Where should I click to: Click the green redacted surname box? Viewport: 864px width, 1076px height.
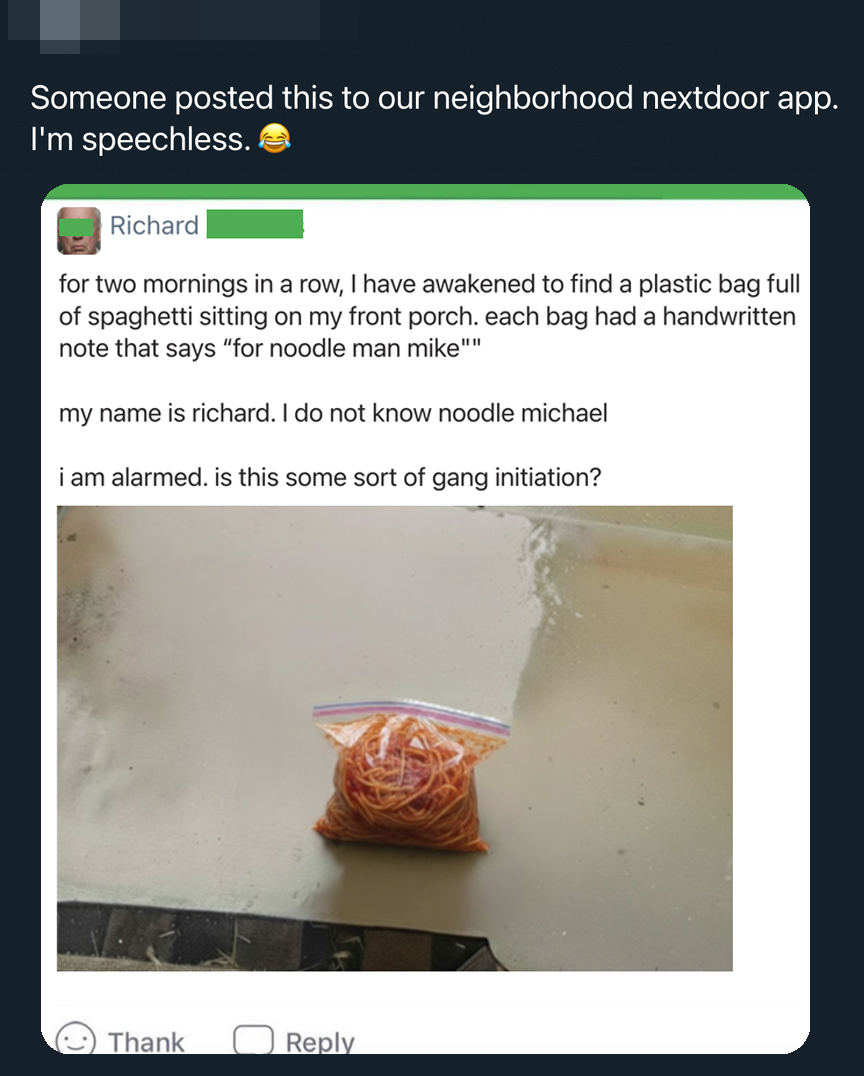point(254,225)
